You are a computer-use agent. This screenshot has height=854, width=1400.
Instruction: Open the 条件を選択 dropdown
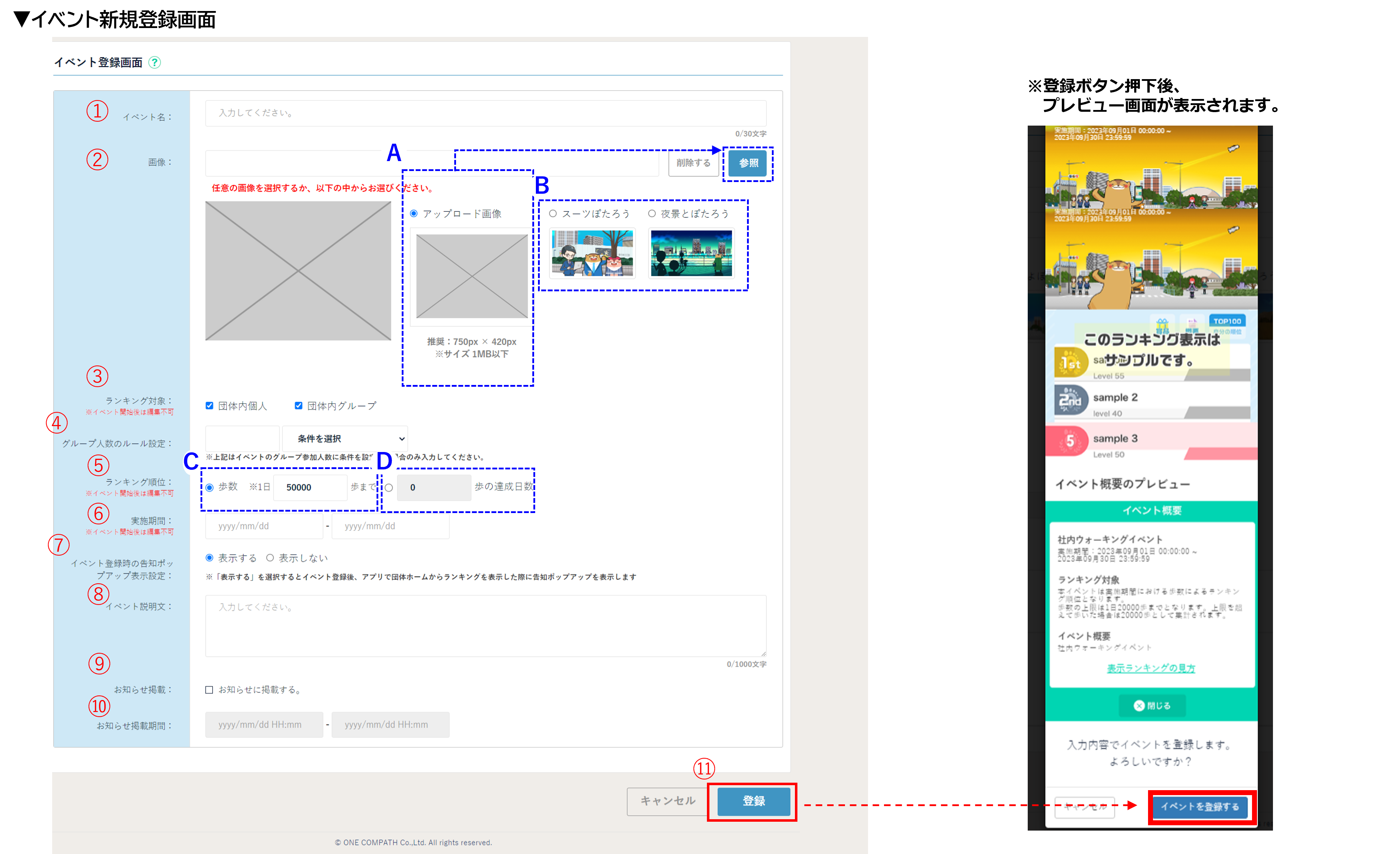click(345, 439)
